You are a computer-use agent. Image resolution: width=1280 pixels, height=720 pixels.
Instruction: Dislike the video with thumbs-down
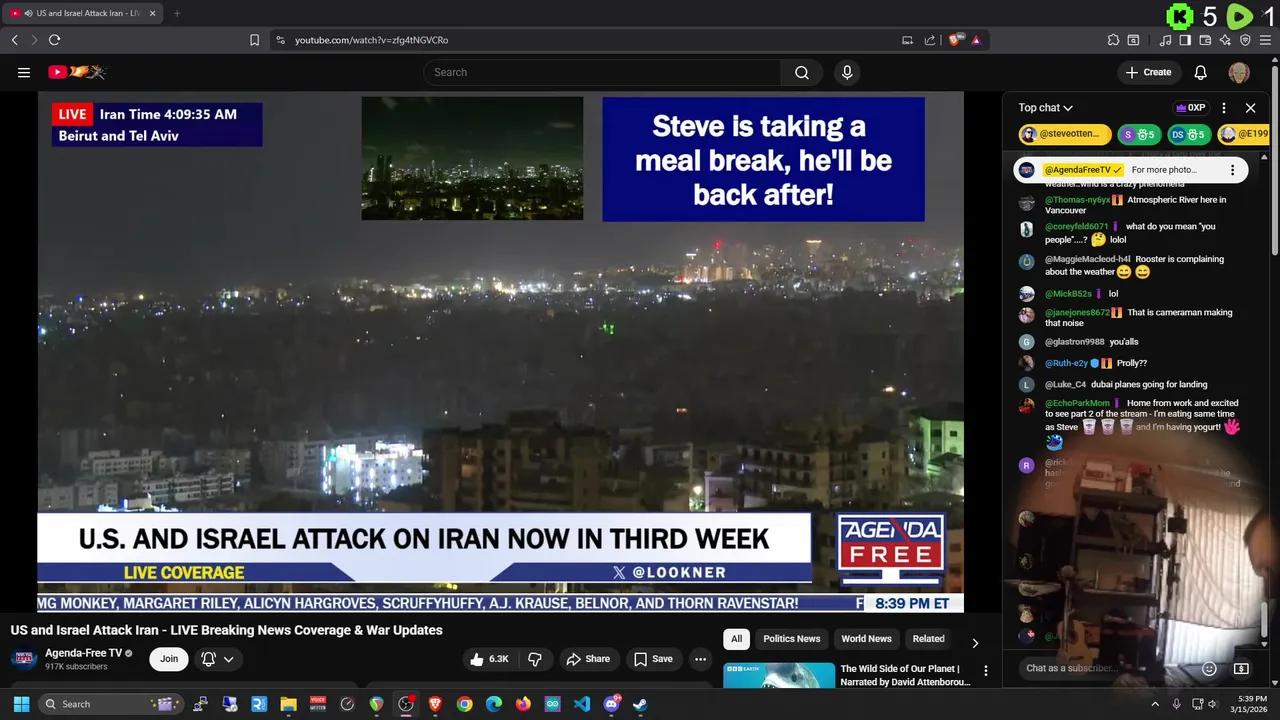point(535,659)
